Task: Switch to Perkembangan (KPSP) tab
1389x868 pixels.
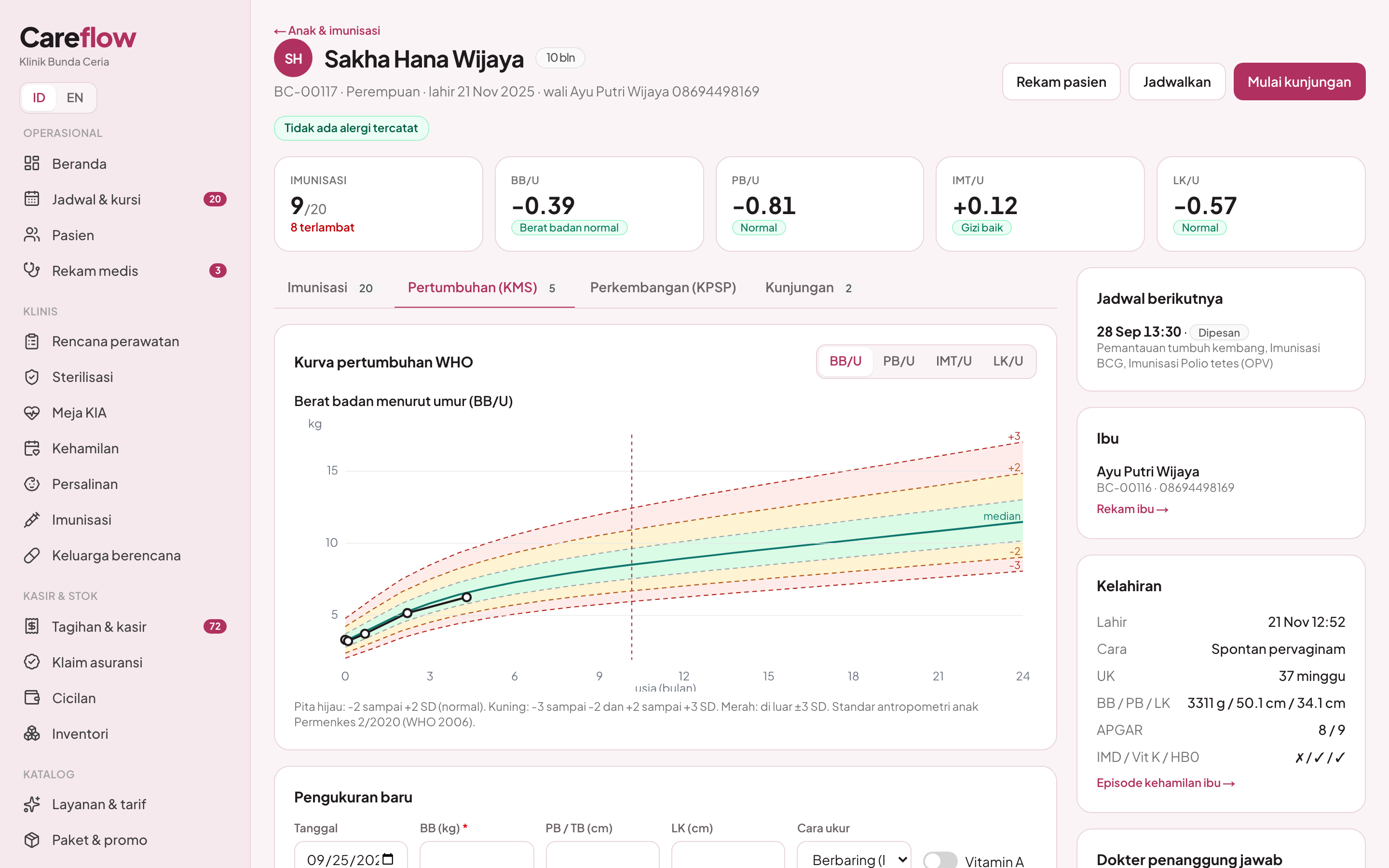Action: point(663,287)
